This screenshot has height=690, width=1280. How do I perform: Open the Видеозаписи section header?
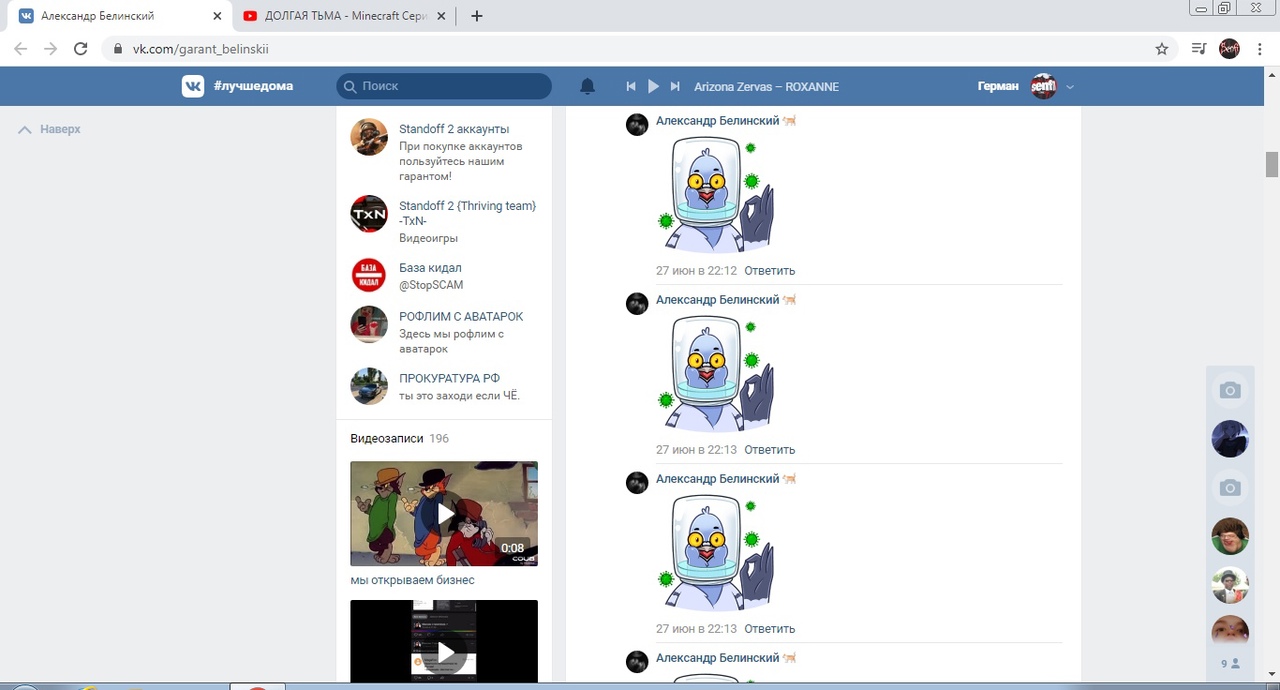point(386,438)
